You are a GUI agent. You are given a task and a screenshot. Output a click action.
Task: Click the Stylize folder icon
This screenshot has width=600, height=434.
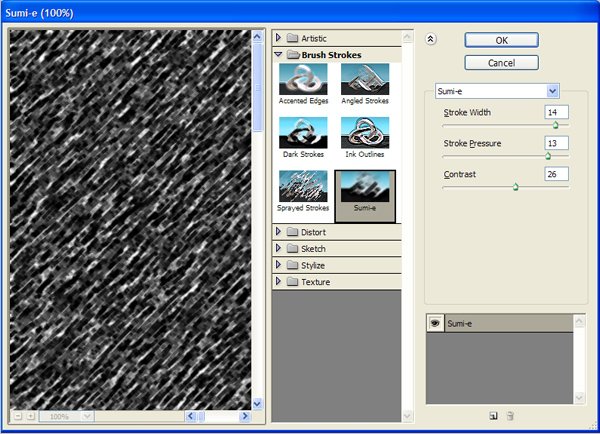(x=292, y=265)
